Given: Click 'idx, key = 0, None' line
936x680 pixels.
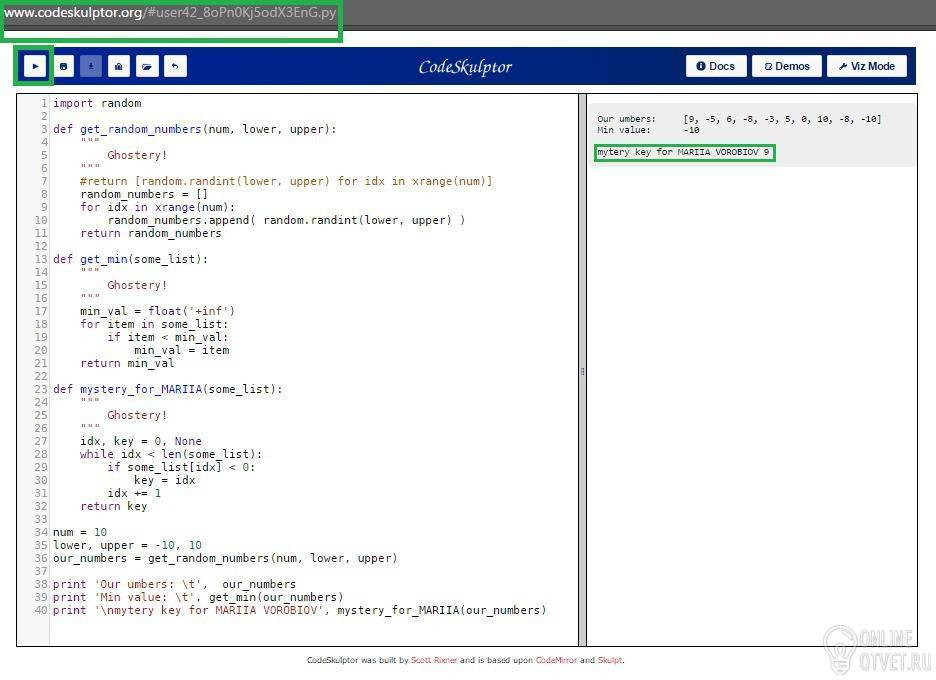Looking at the screenshot, I should point(141,442).
